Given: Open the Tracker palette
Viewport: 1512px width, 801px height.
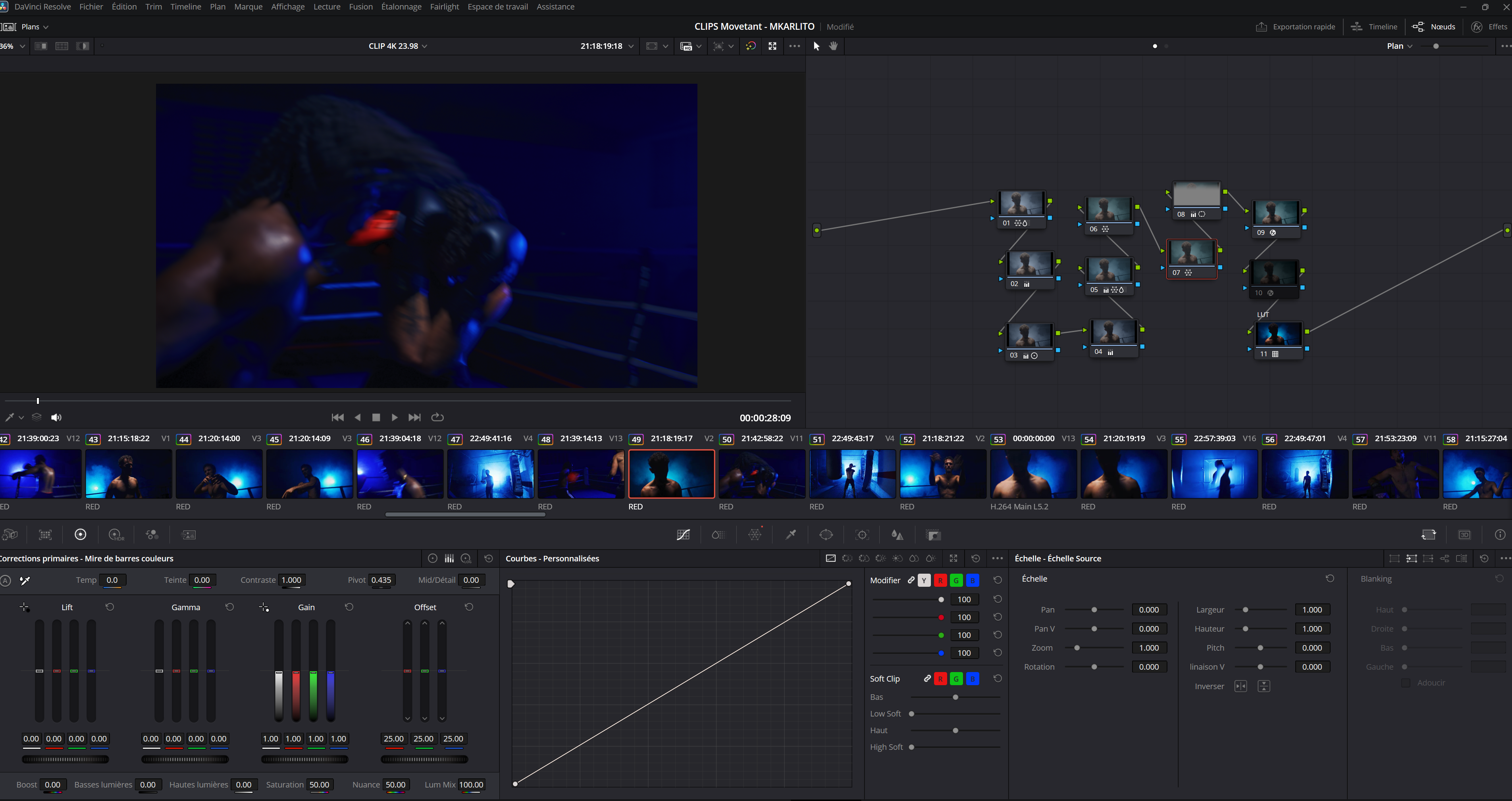Looking at the screenshot, I should 862,534.
